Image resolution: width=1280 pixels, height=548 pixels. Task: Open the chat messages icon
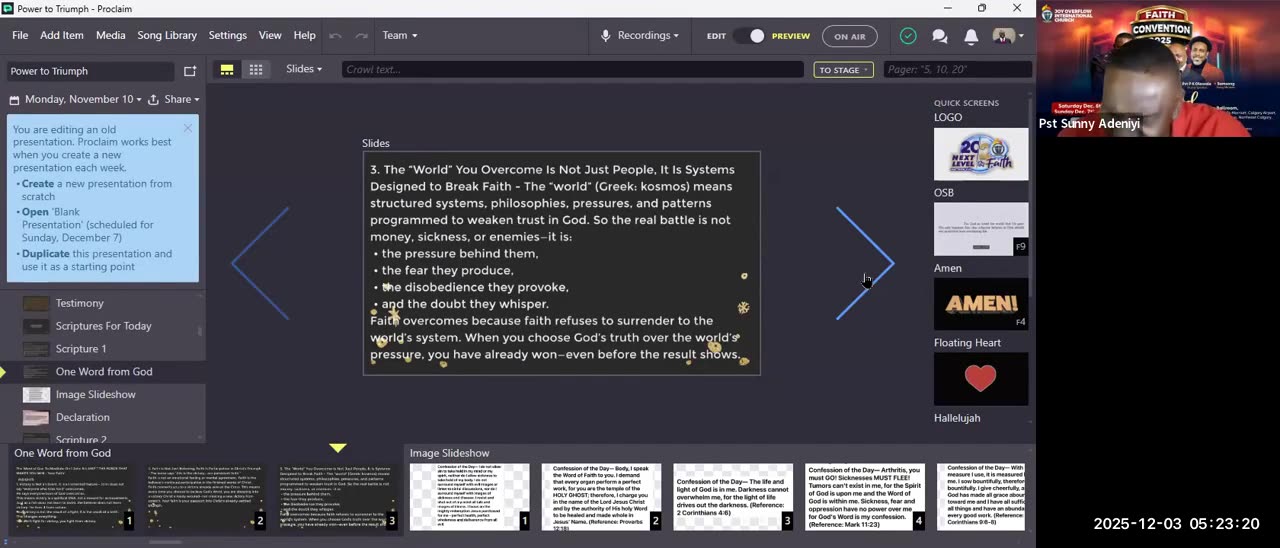coord(940,36)
